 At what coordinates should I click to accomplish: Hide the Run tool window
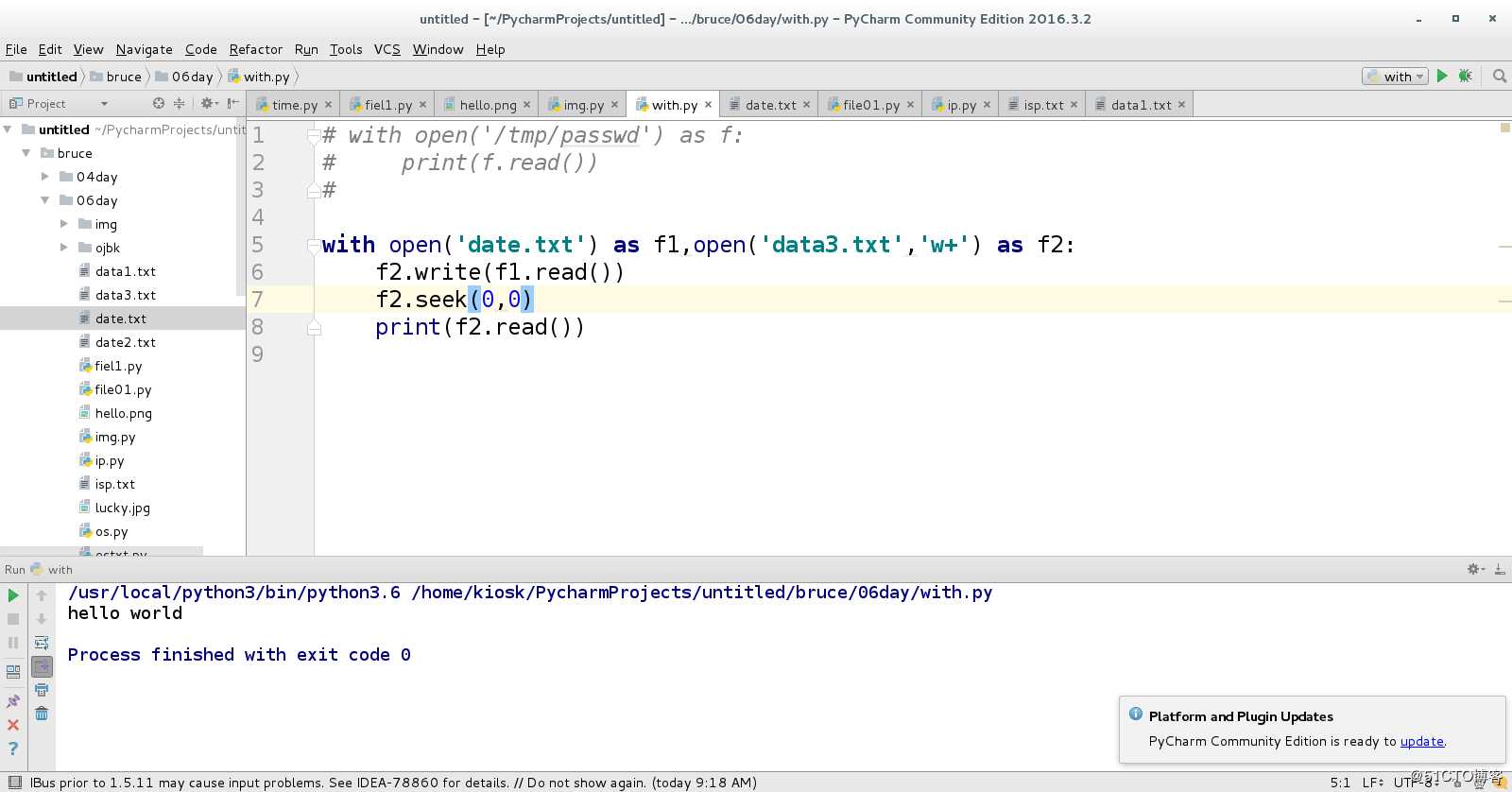[x=1500, y=569]
